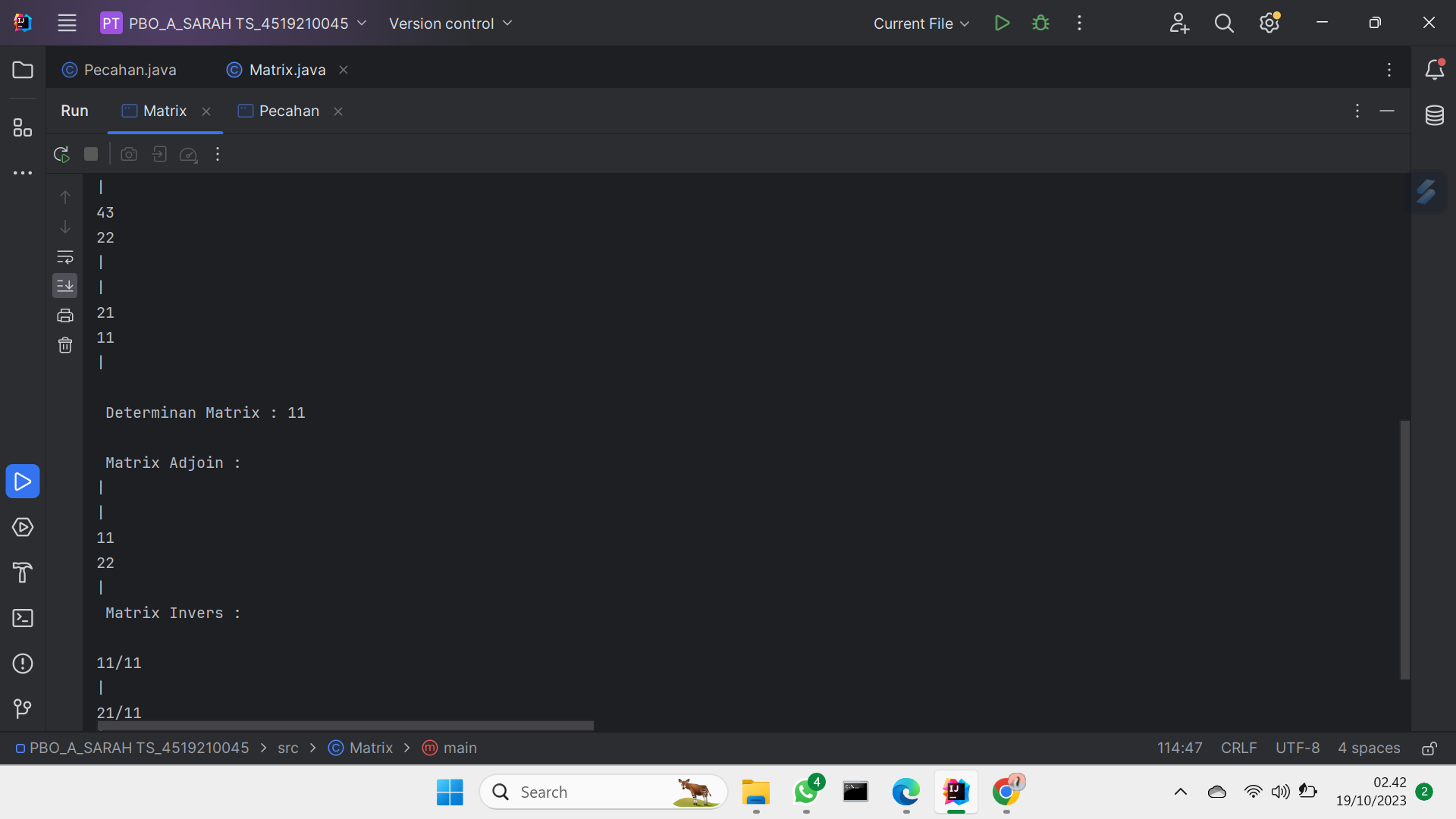
Task: Clear all console output with trash icon
Action: click(65, 345)
